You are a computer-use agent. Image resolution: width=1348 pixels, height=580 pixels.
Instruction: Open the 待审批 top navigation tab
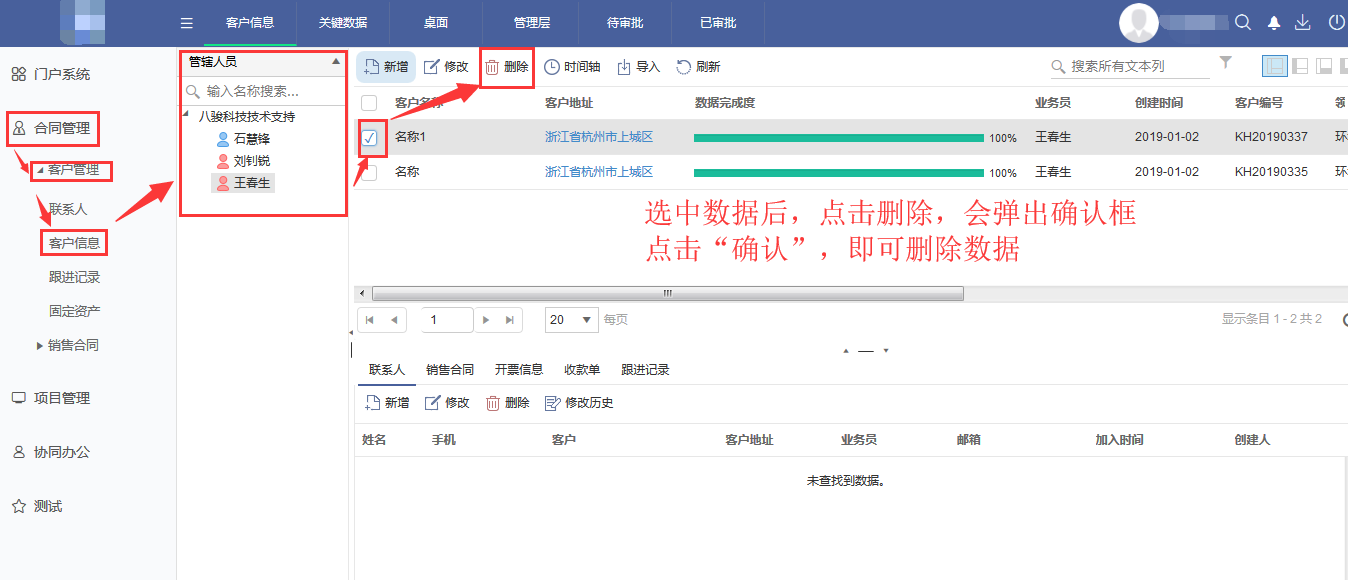[x=625, y=23]
